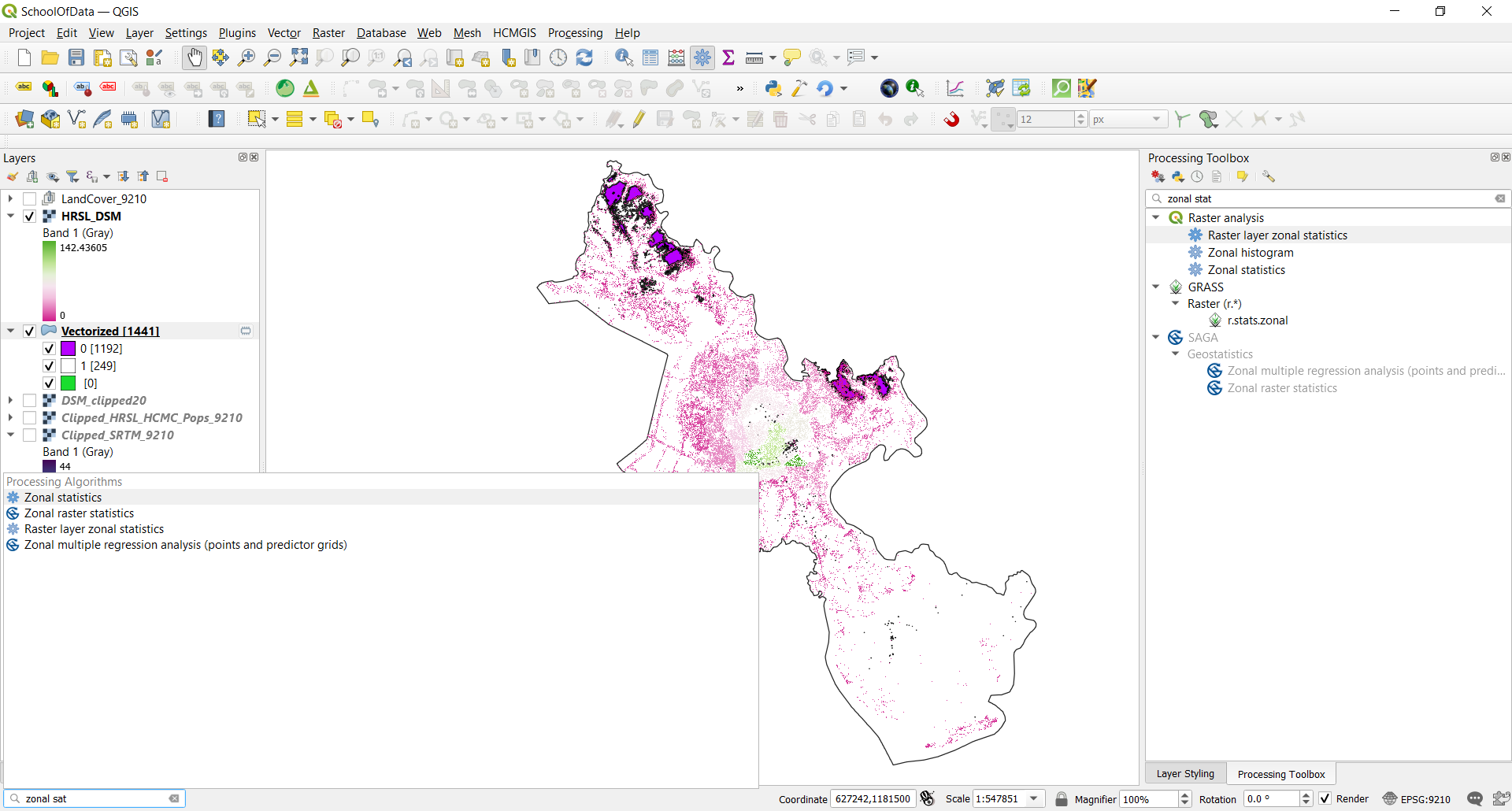Open the Processing menu
This screenshot has width=1512, height=811.
point(575,33)
